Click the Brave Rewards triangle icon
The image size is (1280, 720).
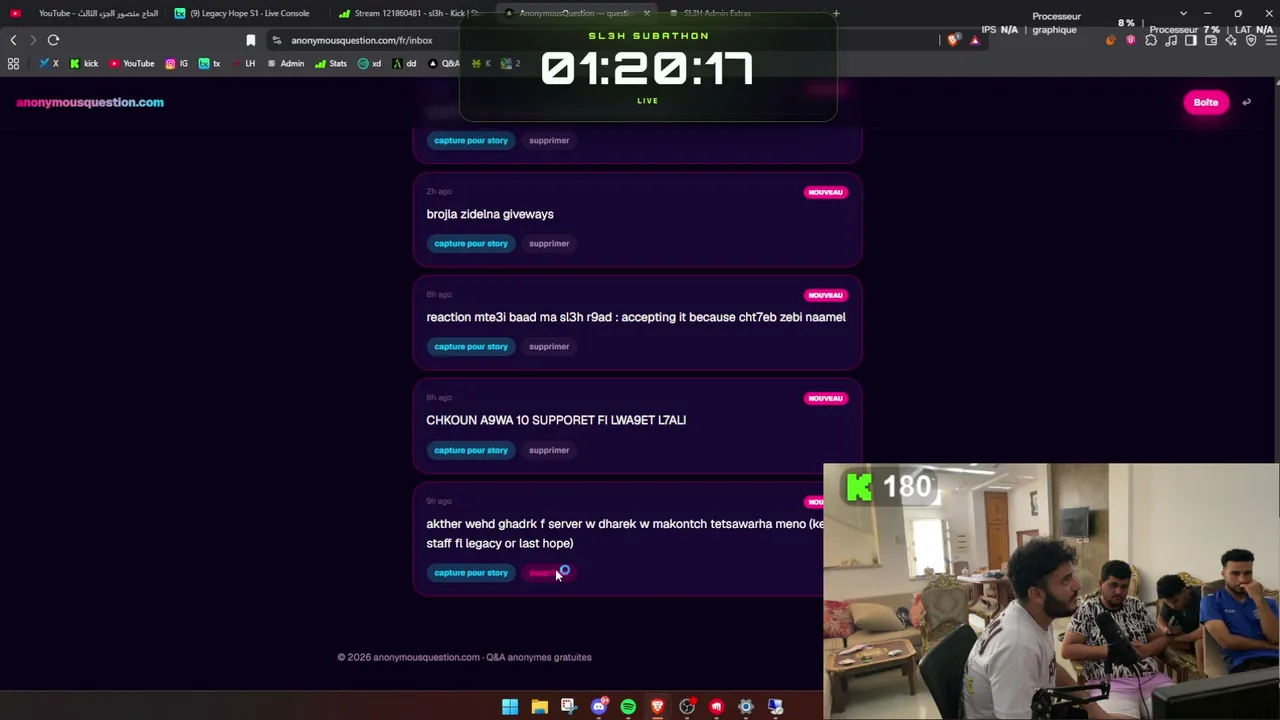975,40
